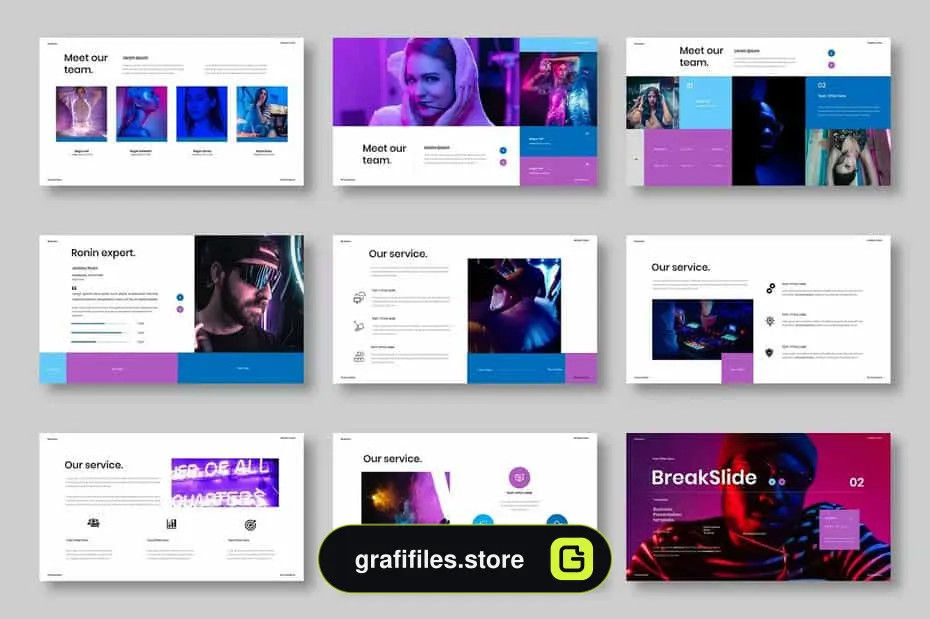Viewport: 930px width, 619px height.
Task: Select the target icon on the neon sign slide
Action: coord(250,524)
